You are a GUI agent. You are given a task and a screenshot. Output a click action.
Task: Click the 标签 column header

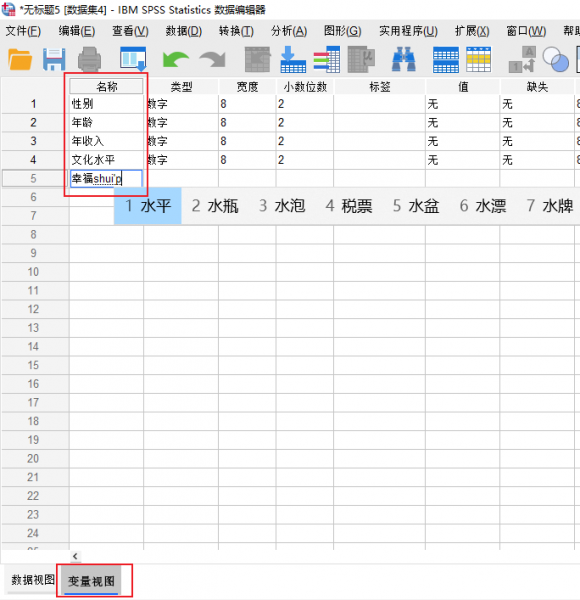(x=380, y=86)
